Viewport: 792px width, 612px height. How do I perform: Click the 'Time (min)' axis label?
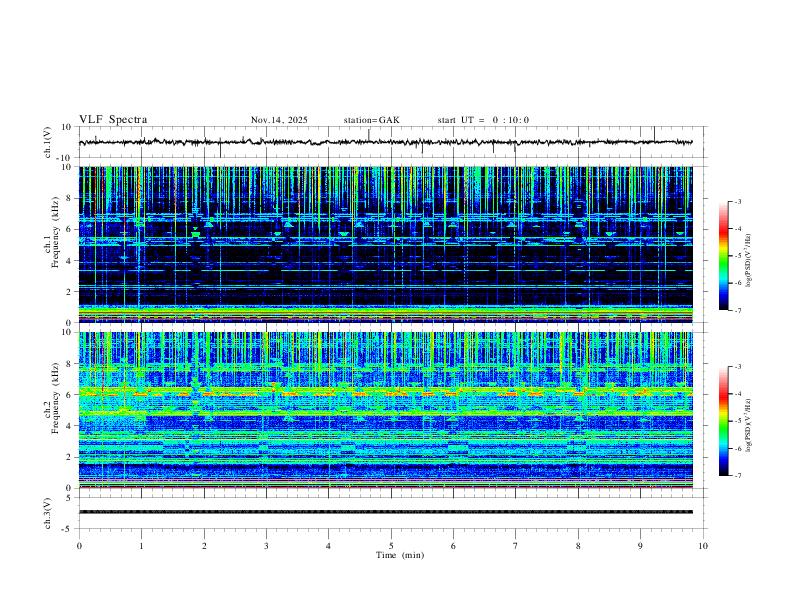click(400, 555)
